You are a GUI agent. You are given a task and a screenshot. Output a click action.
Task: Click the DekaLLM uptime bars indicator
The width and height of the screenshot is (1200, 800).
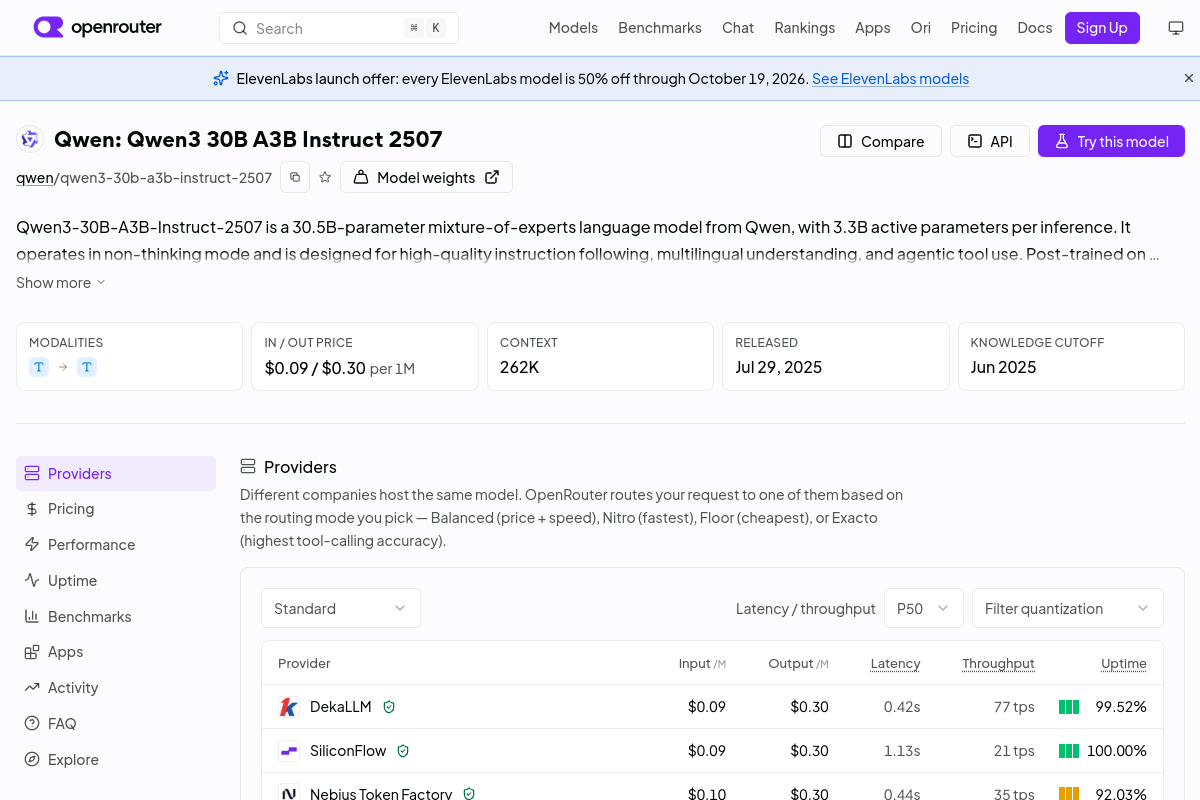click(1069, 707)
